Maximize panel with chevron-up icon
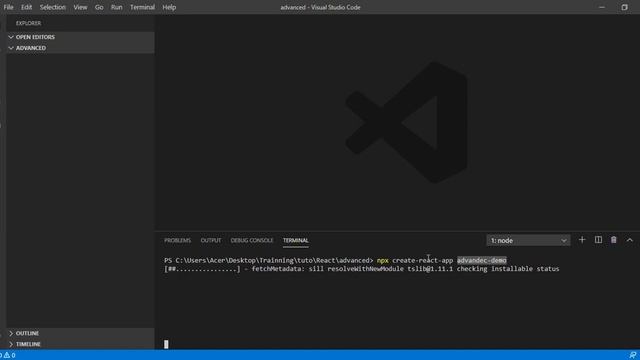Screen dimensions: 640x360 click(629, 240)
